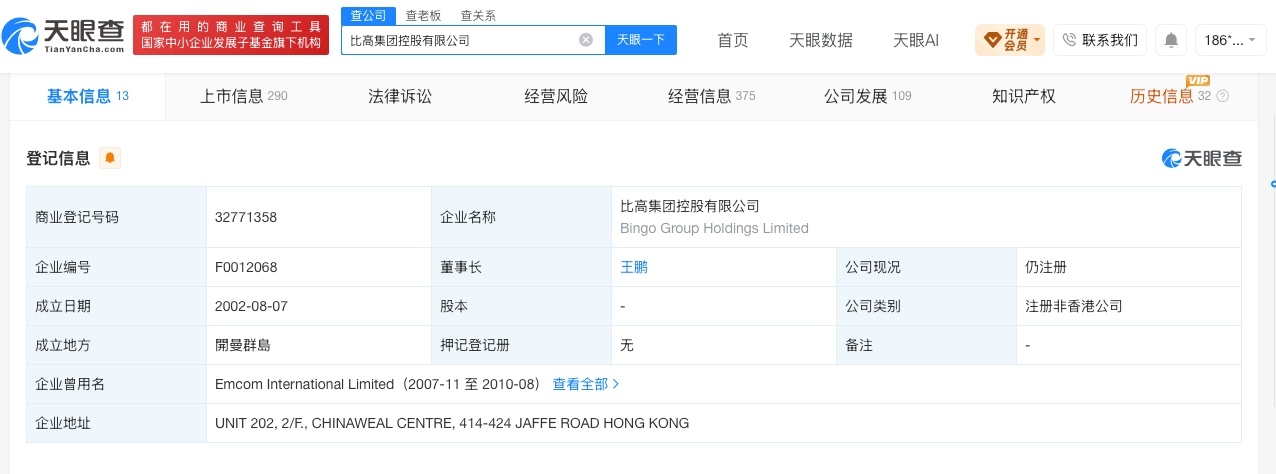
Task: Click the 企业地址 label
Action: pyautogui.click(x=63, y=423)
